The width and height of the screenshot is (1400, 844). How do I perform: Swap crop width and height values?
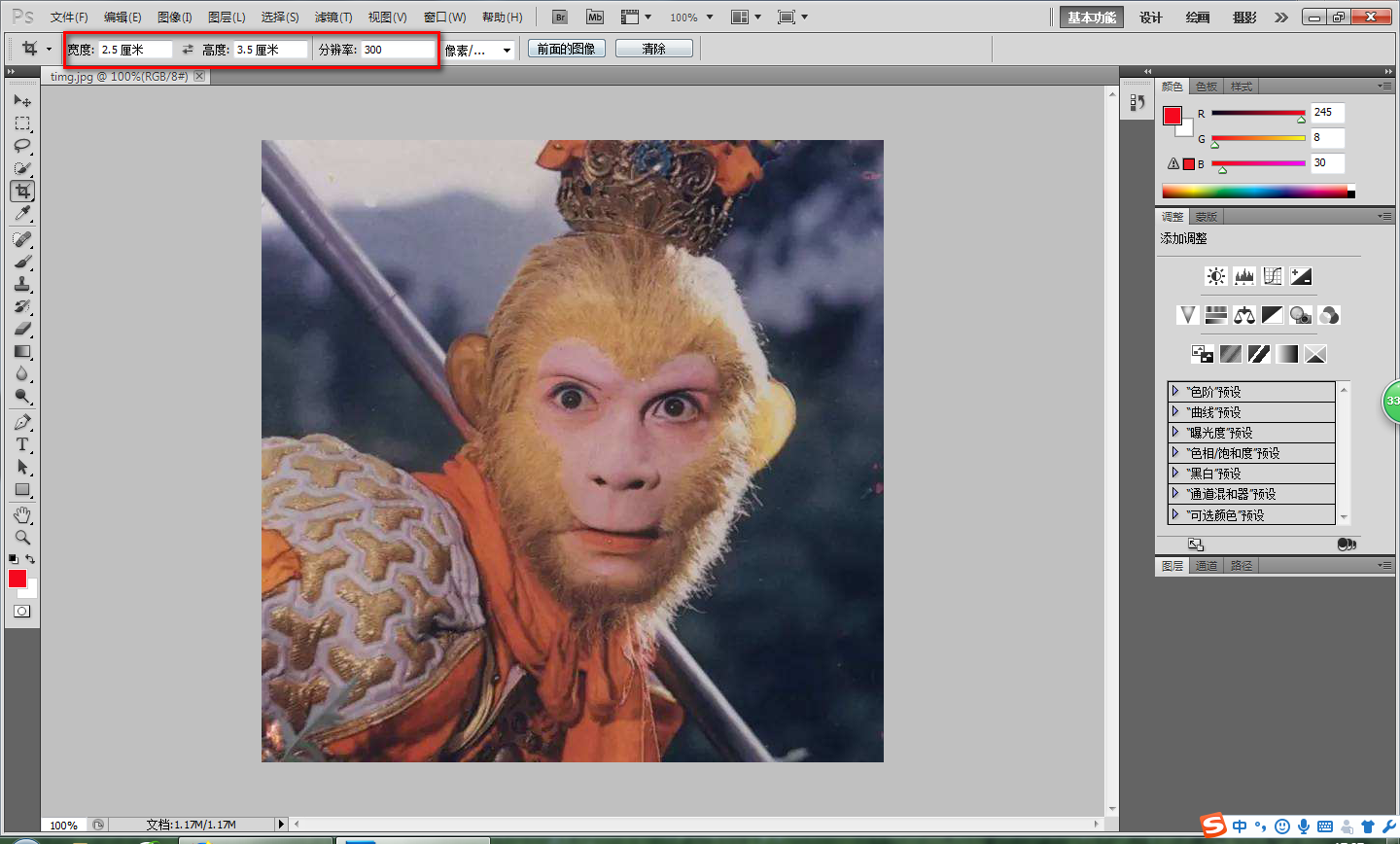click(x=188, y=49)
